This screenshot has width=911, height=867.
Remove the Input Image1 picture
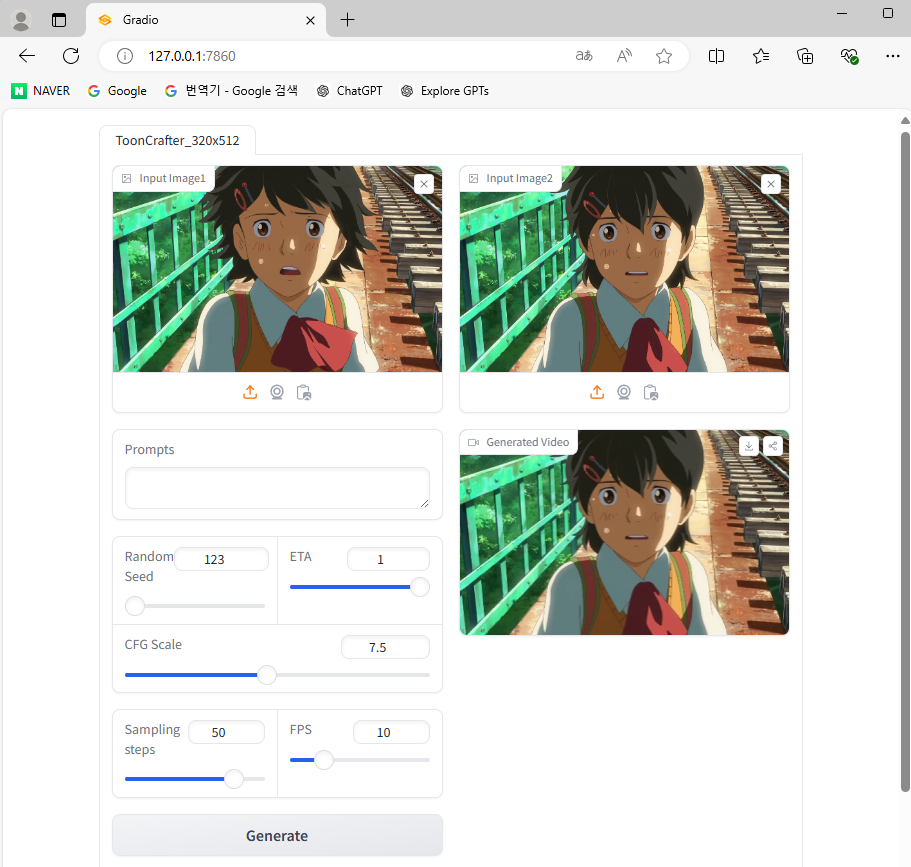pos(424,184)
